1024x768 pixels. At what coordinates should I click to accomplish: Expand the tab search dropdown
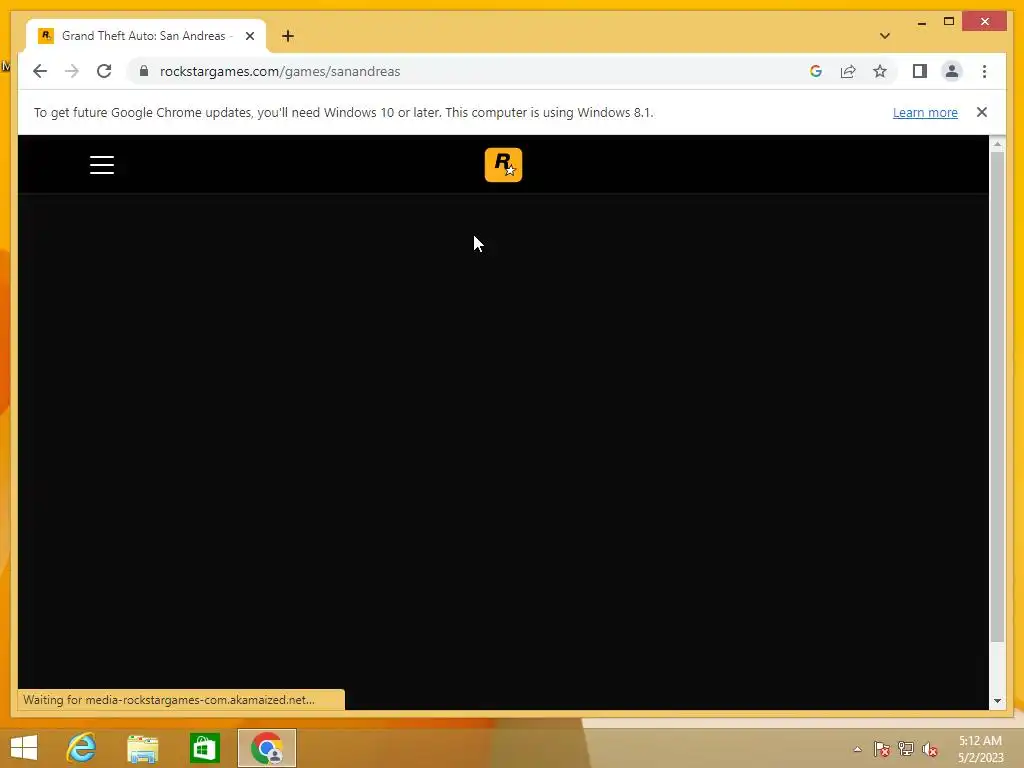pyautogui.click(x=884, y=36)
